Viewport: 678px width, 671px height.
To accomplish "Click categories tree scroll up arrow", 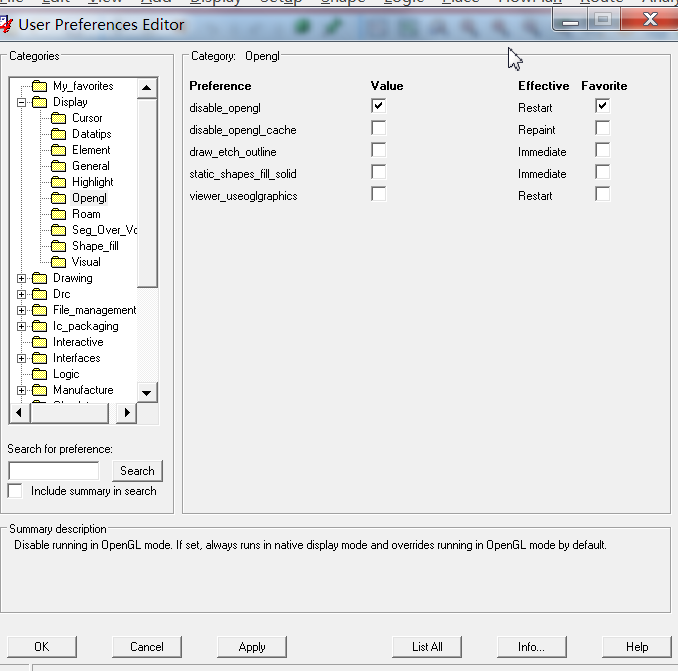I will click(147, 88).
